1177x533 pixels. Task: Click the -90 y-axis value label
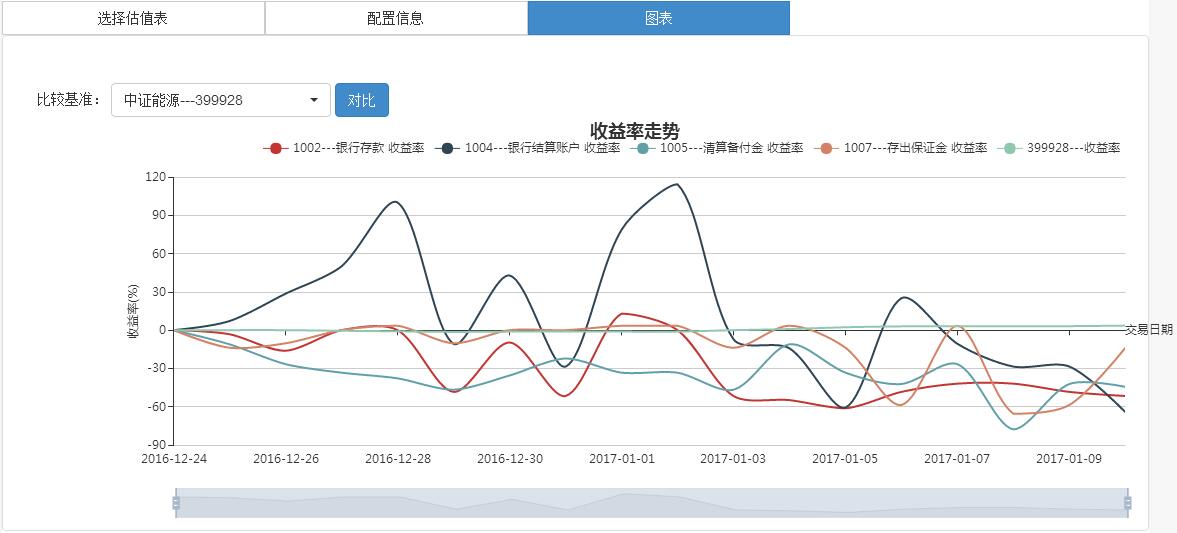tap(156, 445)
